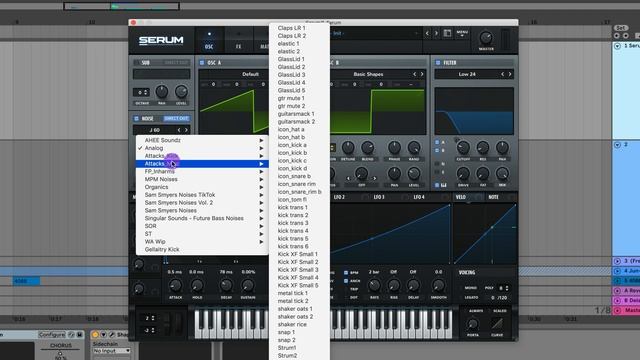Screen dimensions: 640x360
Task: Click the envelope ATTACK knob
Action: tap(176, 285)
